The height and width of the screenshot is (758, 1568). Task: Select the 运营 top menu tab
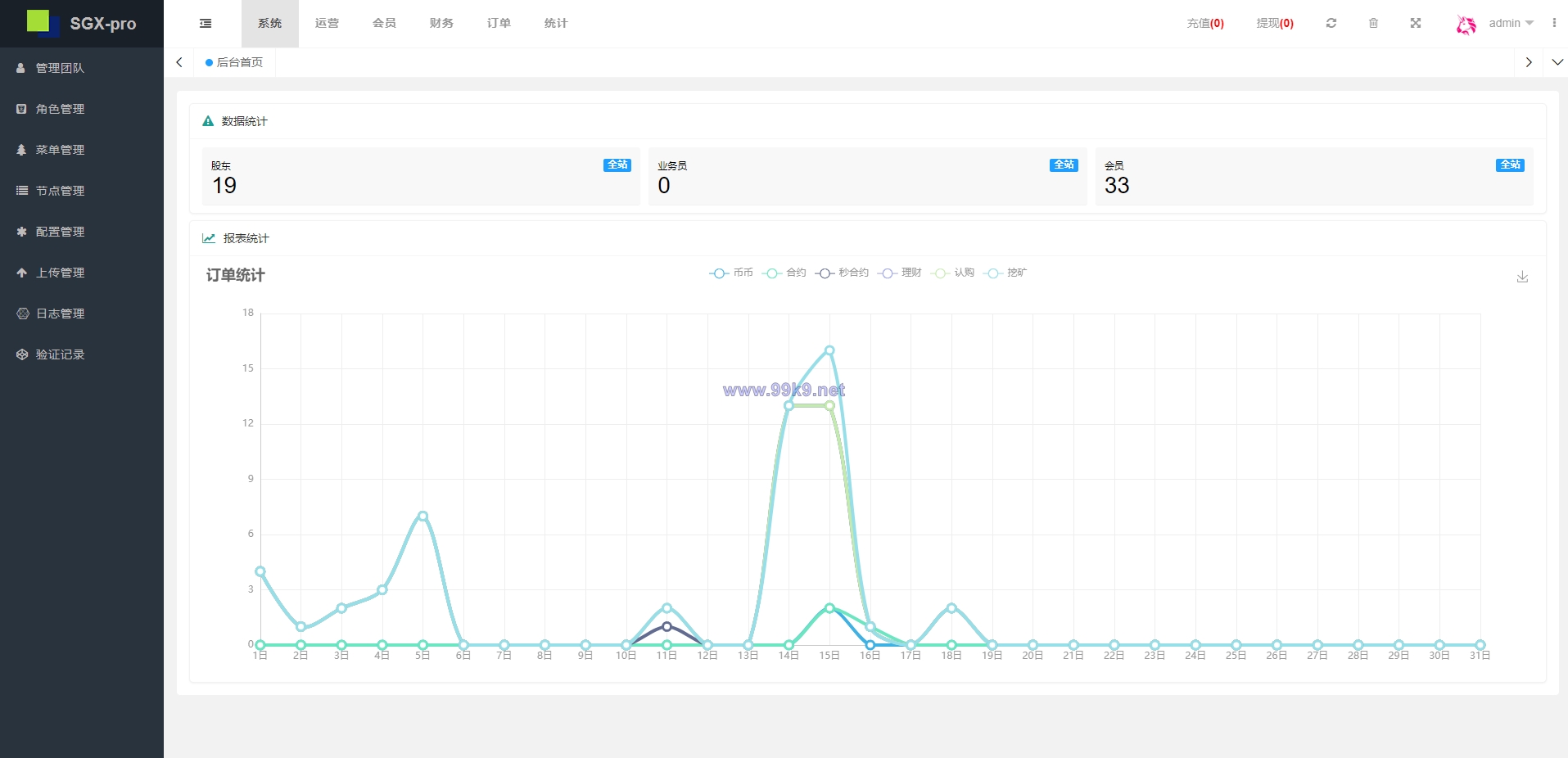pos(328,24)
